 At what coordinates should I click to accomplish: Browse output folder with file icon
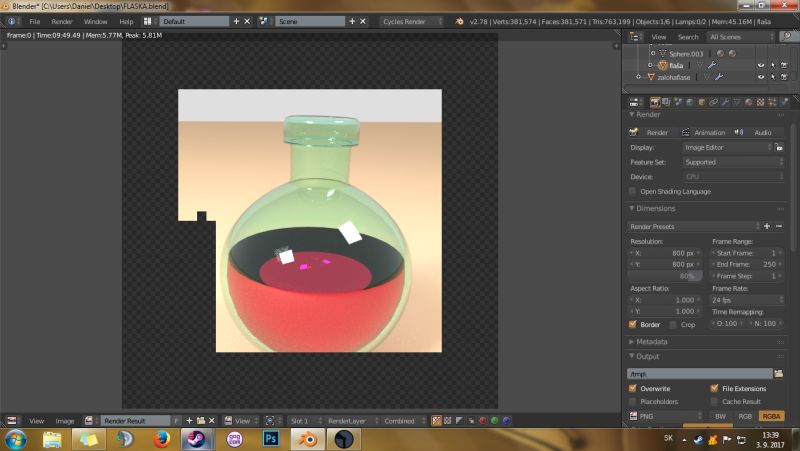(x=779, y=374)
